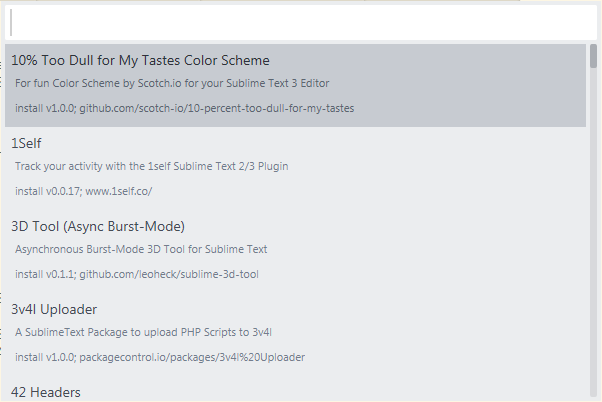602x402 pixels.
Task: Click 'install v0.0.17' version text
Action: [x=44, y=190]
